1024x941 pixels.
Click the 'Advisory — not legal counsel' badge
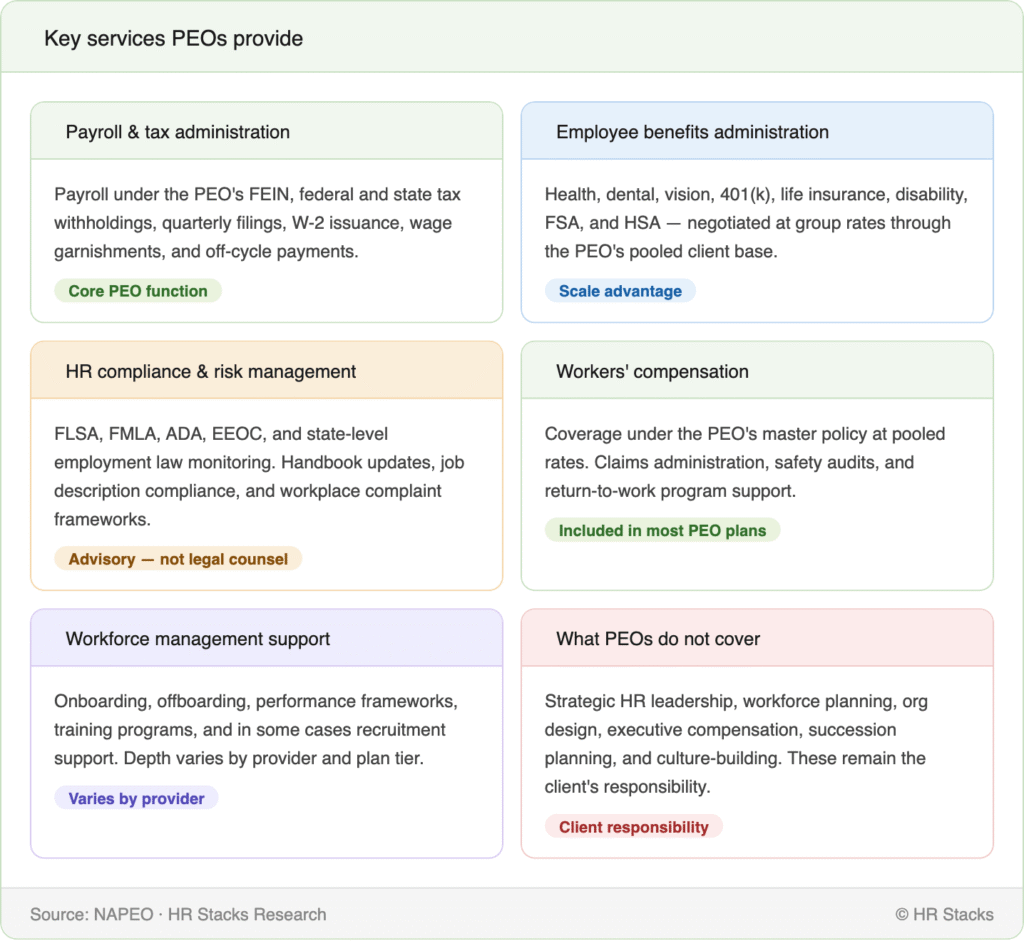click(178, 559)
